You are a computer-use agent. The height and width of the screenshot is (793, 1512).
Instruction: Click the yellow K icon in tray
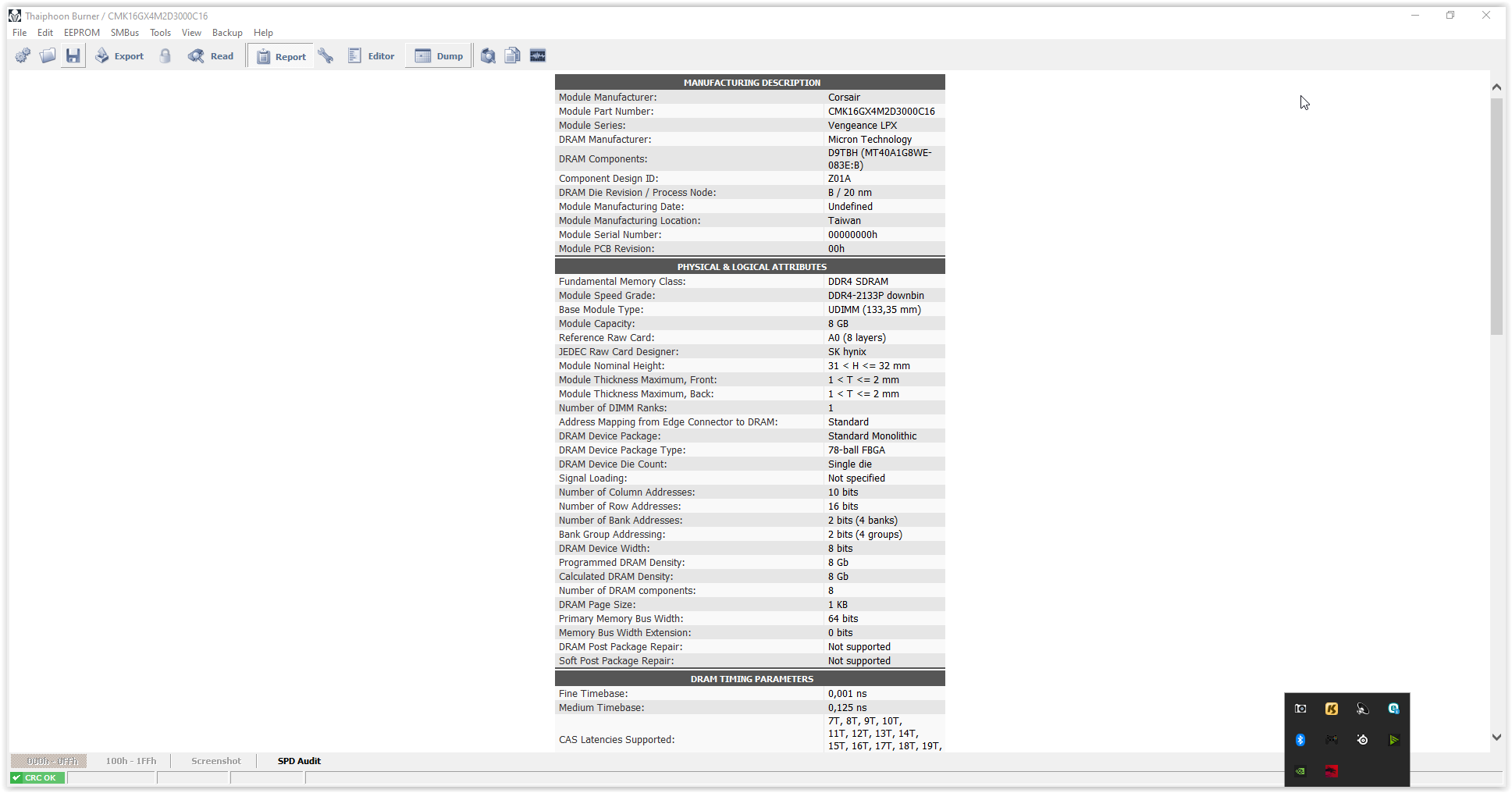[x=1332, y=709]
